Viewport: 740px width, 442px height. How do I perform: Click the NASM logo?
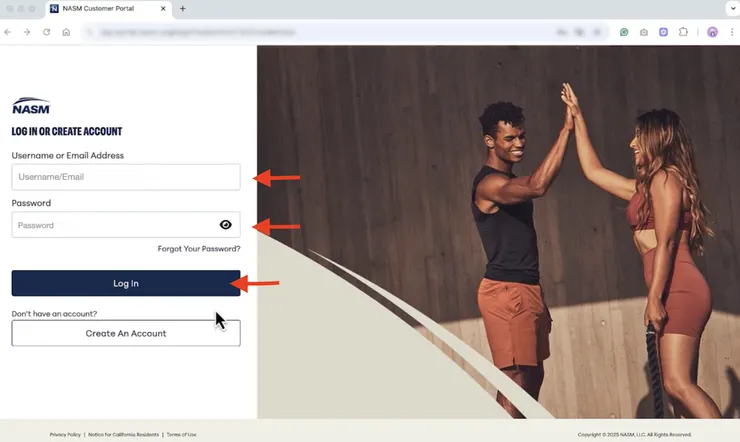point(31,106)
